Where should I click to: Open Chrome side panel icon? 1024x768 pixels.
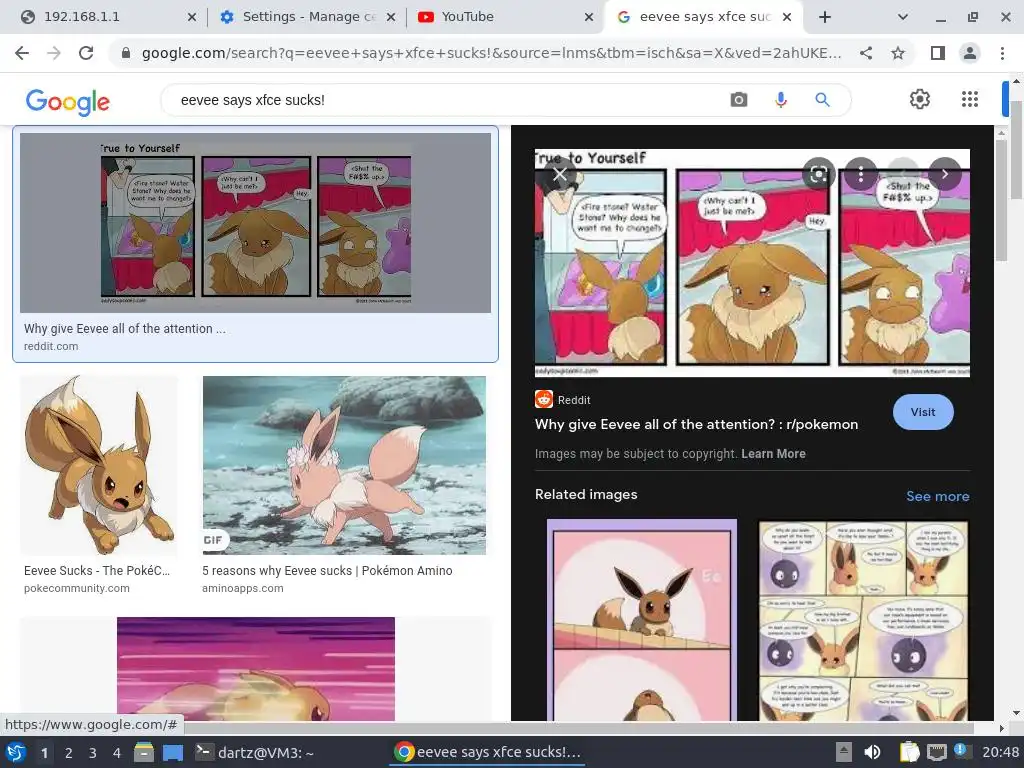938,53
